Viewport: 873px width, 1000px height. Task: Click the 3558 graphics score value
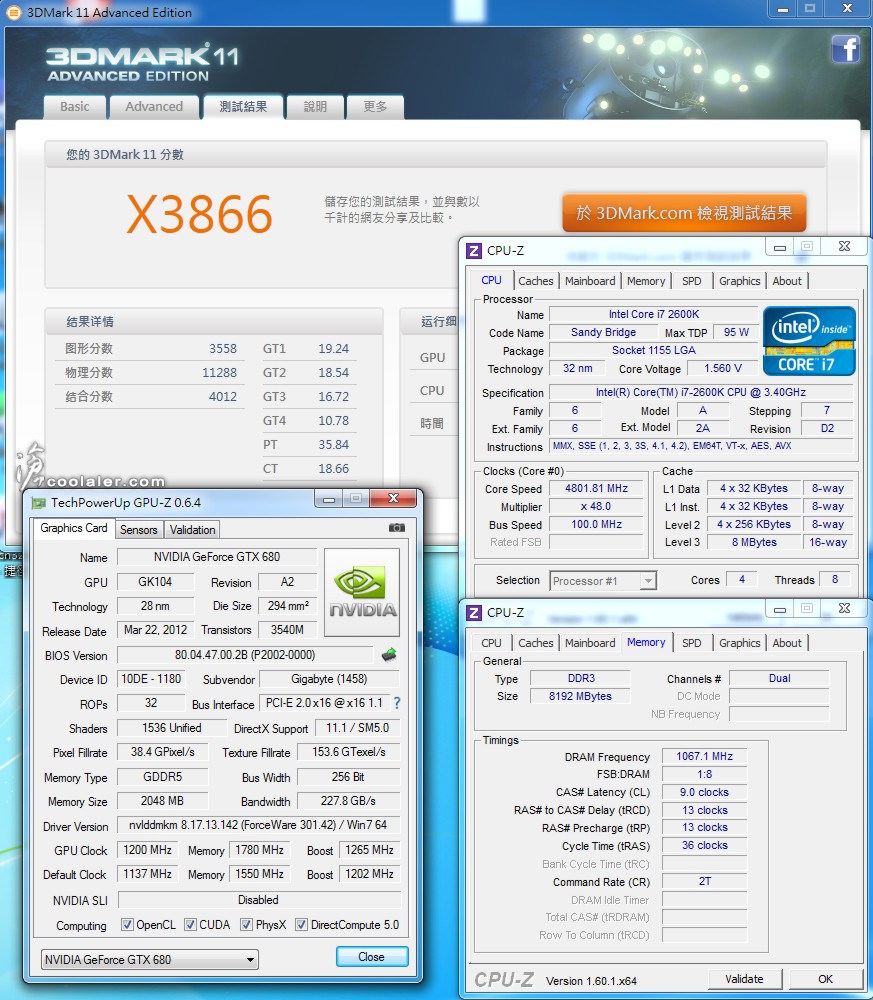click(x=223, y=349)
